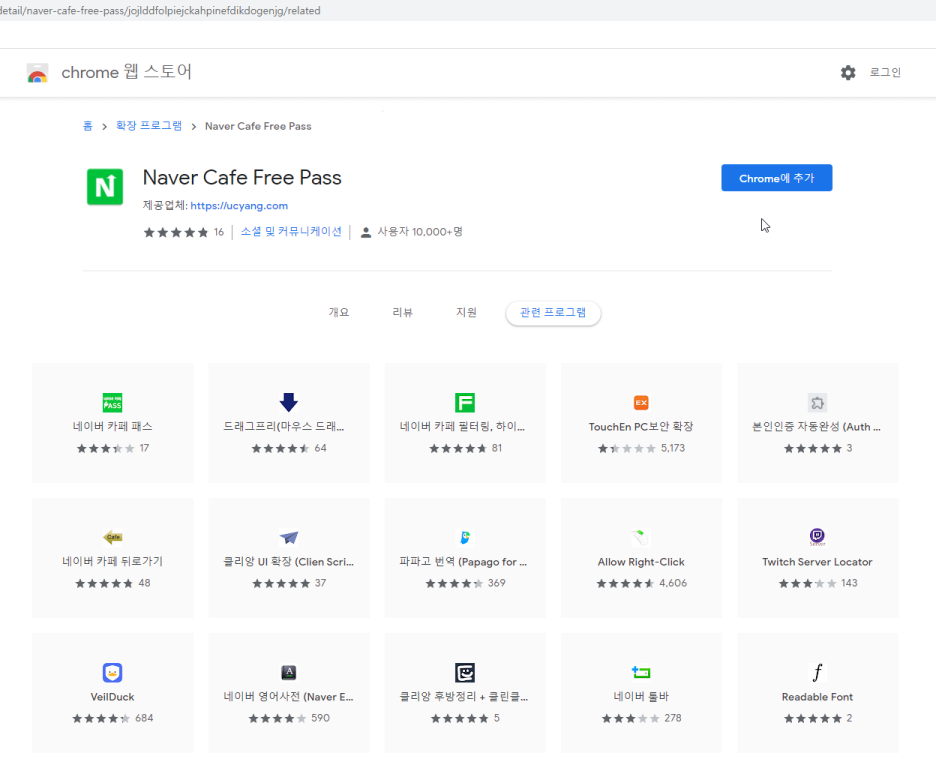The height and width of the screenshot is (759, 936).
Task: Open the 네이버 카페 뒤로가기 title
Action: 112,561
